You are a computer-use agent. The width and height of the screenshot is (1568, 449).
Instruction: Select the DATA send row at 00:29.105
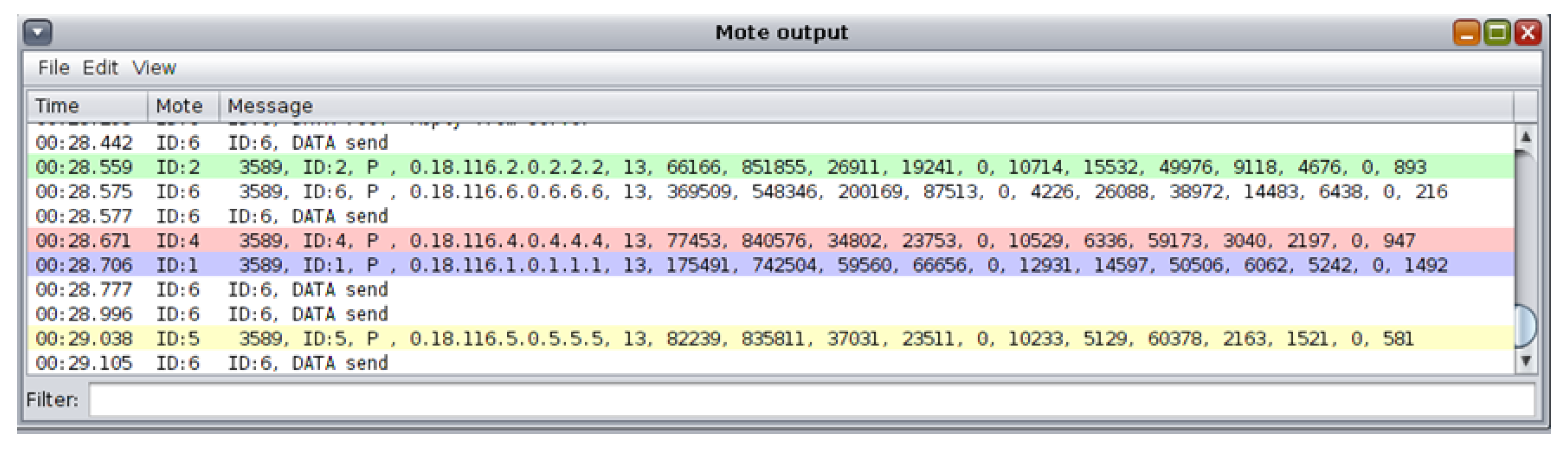coord(771,363)
